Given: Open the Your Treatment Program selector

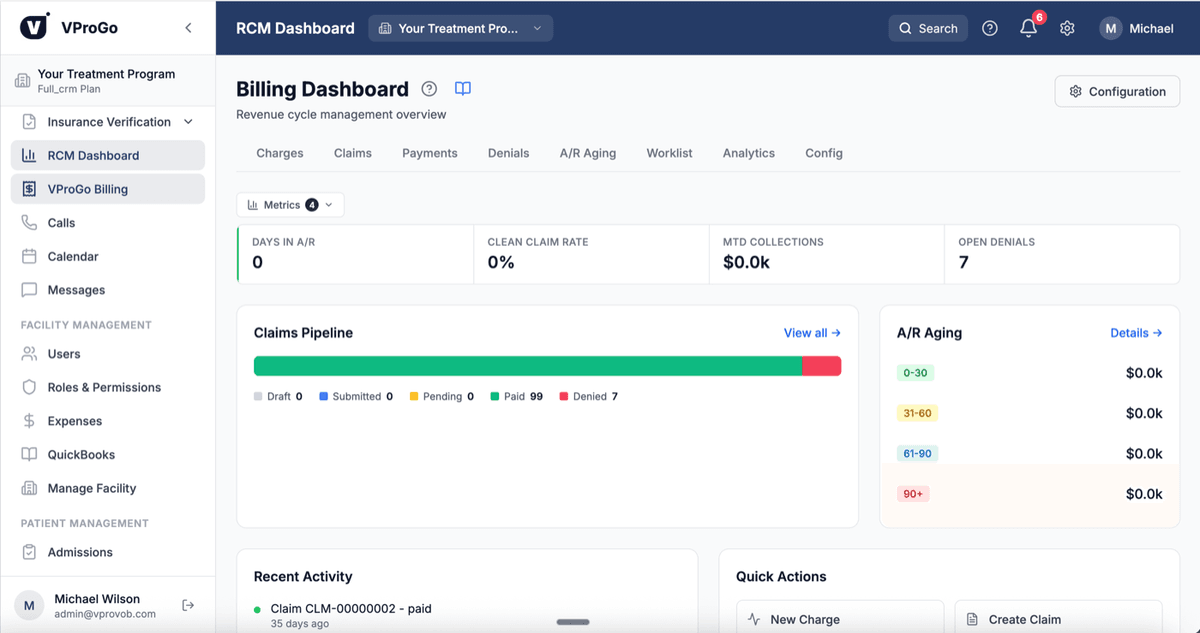Looking at the screenshot, I should coord(460,28).
